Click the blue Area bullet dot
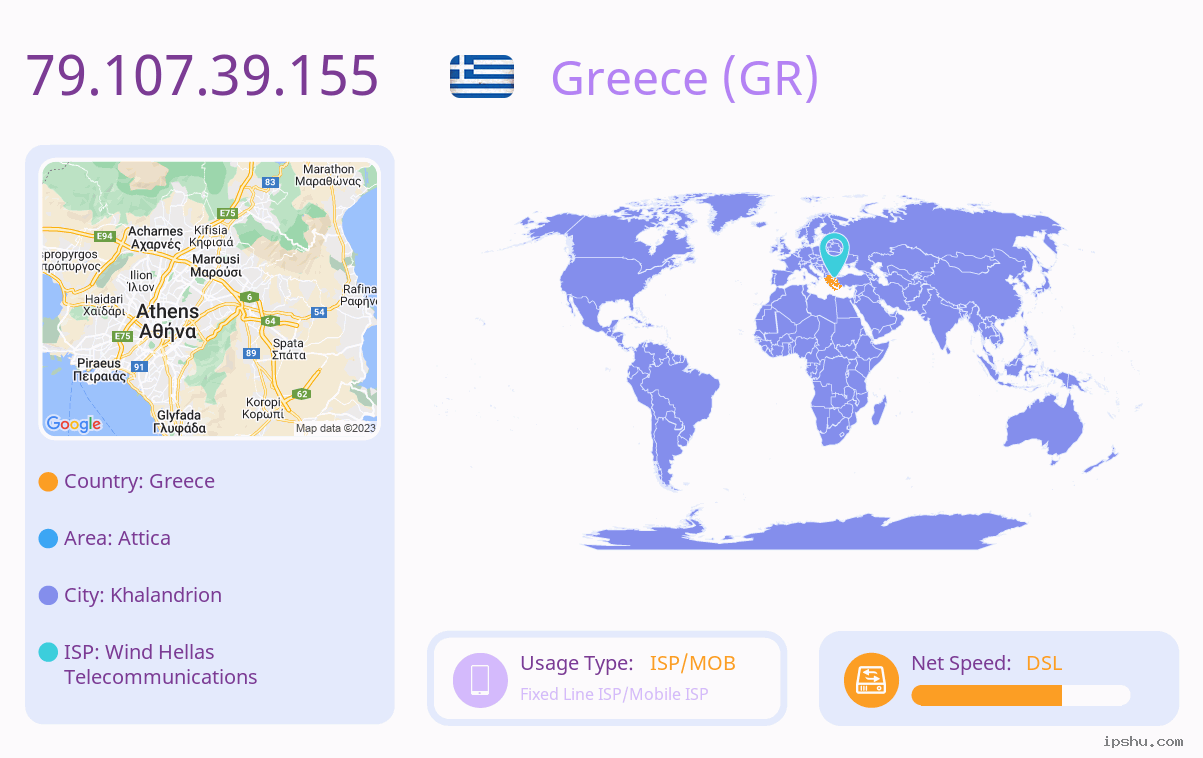 (x=48, y=539)
